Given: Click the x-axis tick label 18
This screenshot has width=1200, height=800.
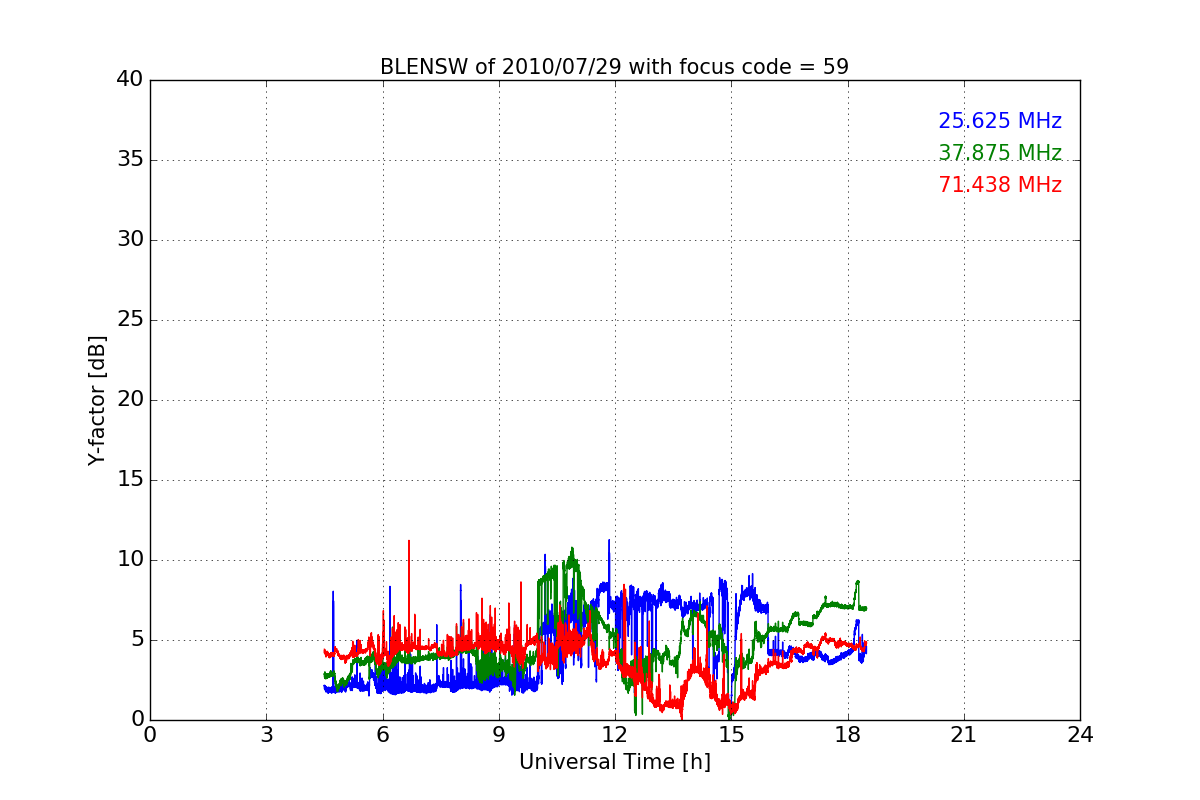Looking at the screenshot, I should pos(847,735).
